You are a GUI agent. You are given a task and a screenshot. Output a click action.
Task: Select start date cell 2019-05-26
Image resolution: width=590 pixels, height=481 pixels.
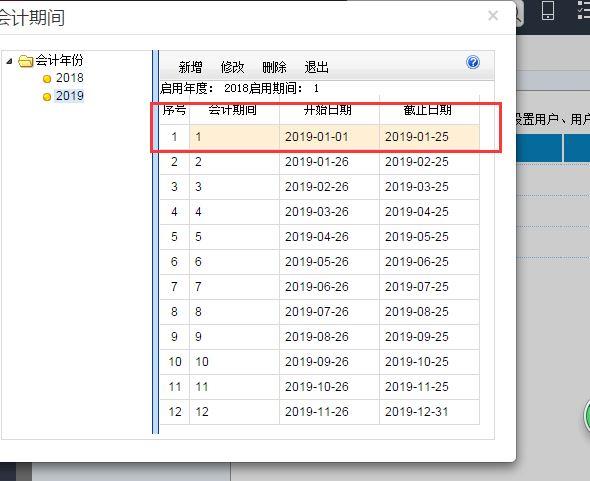(x=329, y=262)
